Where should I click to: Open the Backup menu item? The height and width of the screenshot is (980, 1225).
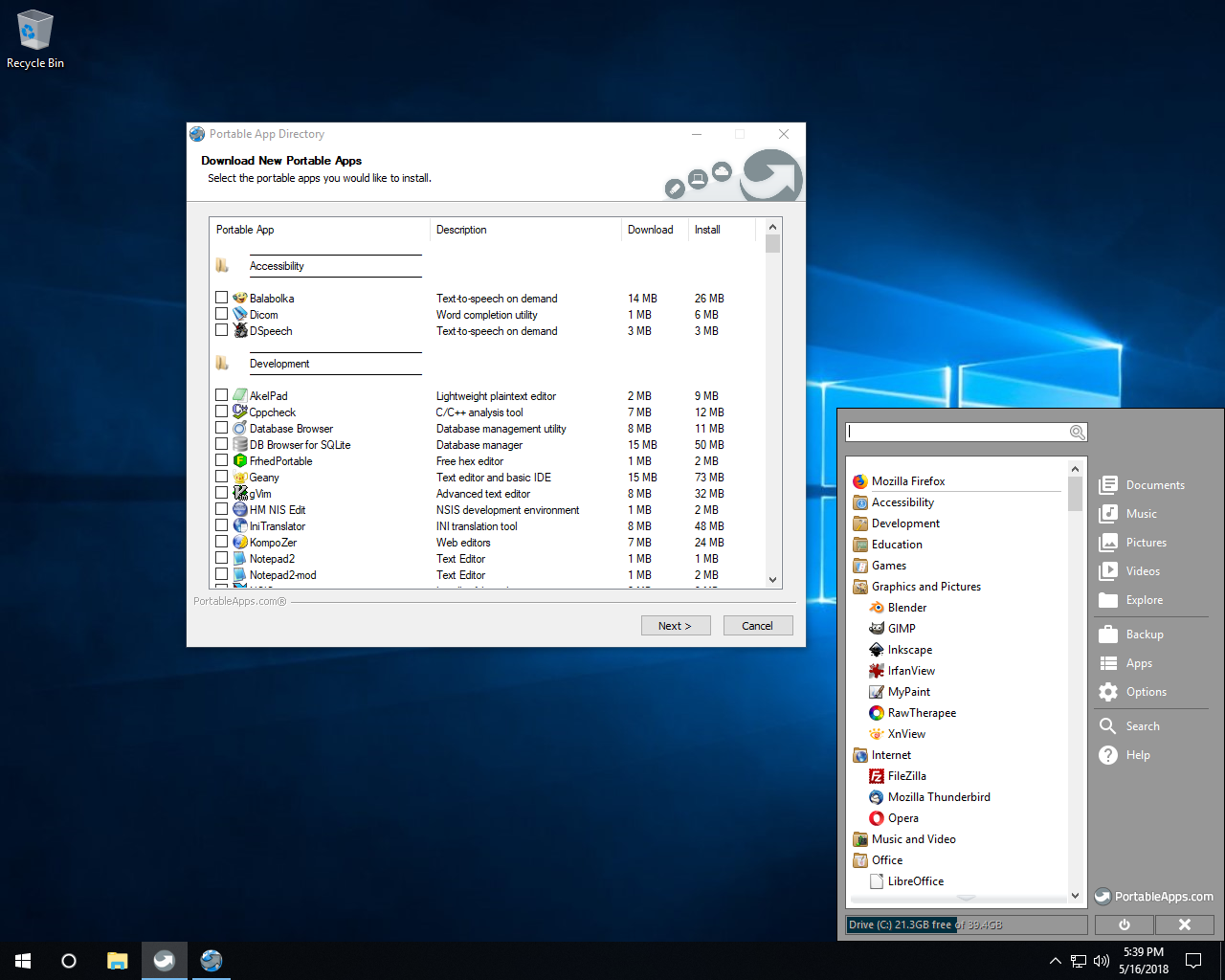tap(1144, 635)
